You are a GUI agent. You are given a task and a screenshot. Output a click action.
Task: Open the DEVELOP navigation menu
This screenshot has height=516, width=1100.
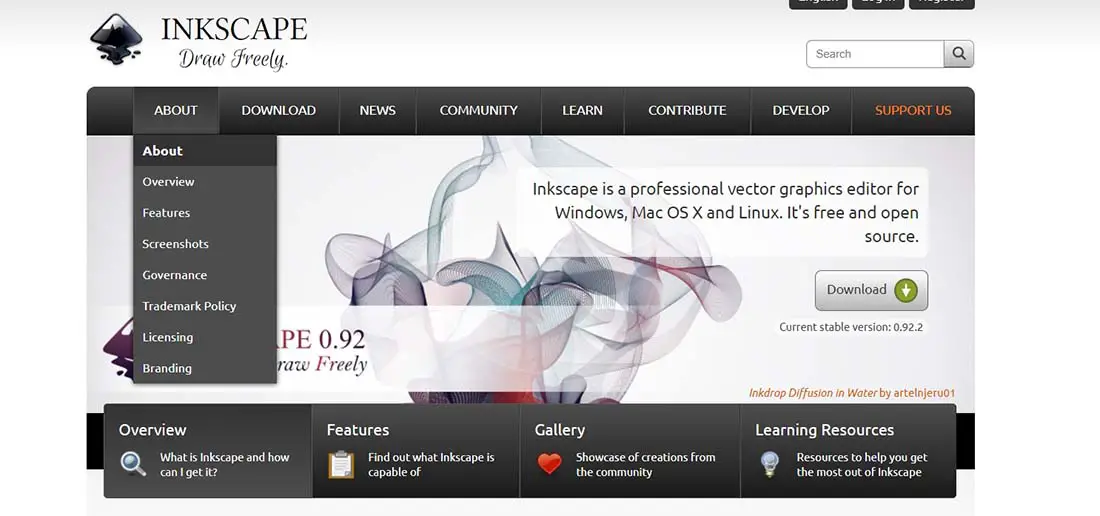pos(800,110)
